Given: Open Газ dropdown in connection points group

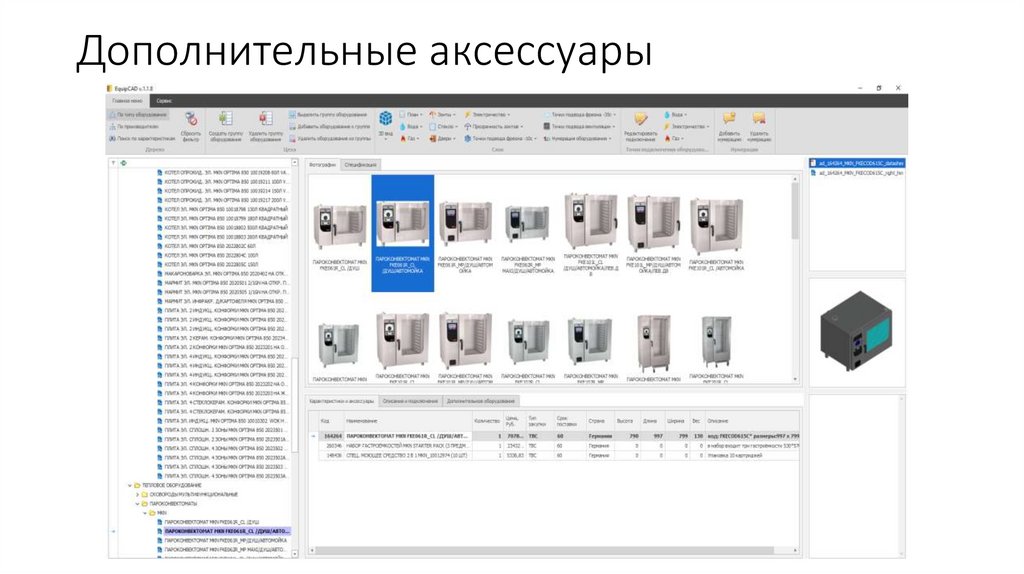Looking at the screenshot, I should tap(674, 138).
